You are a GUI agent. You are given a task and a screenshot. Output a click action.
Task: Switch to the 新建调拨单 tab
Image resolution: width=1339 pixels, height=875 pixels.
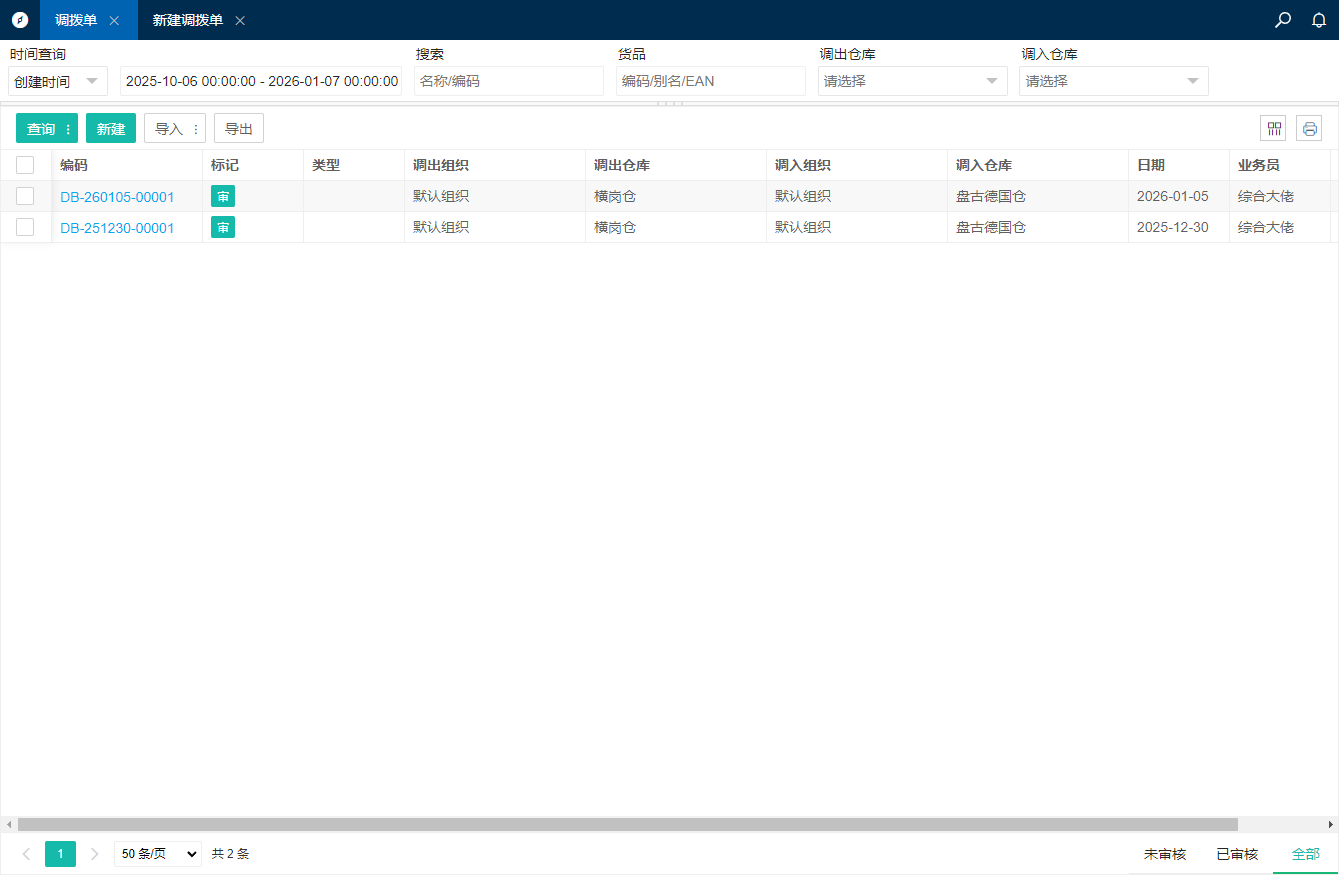[x=188, y=20]
